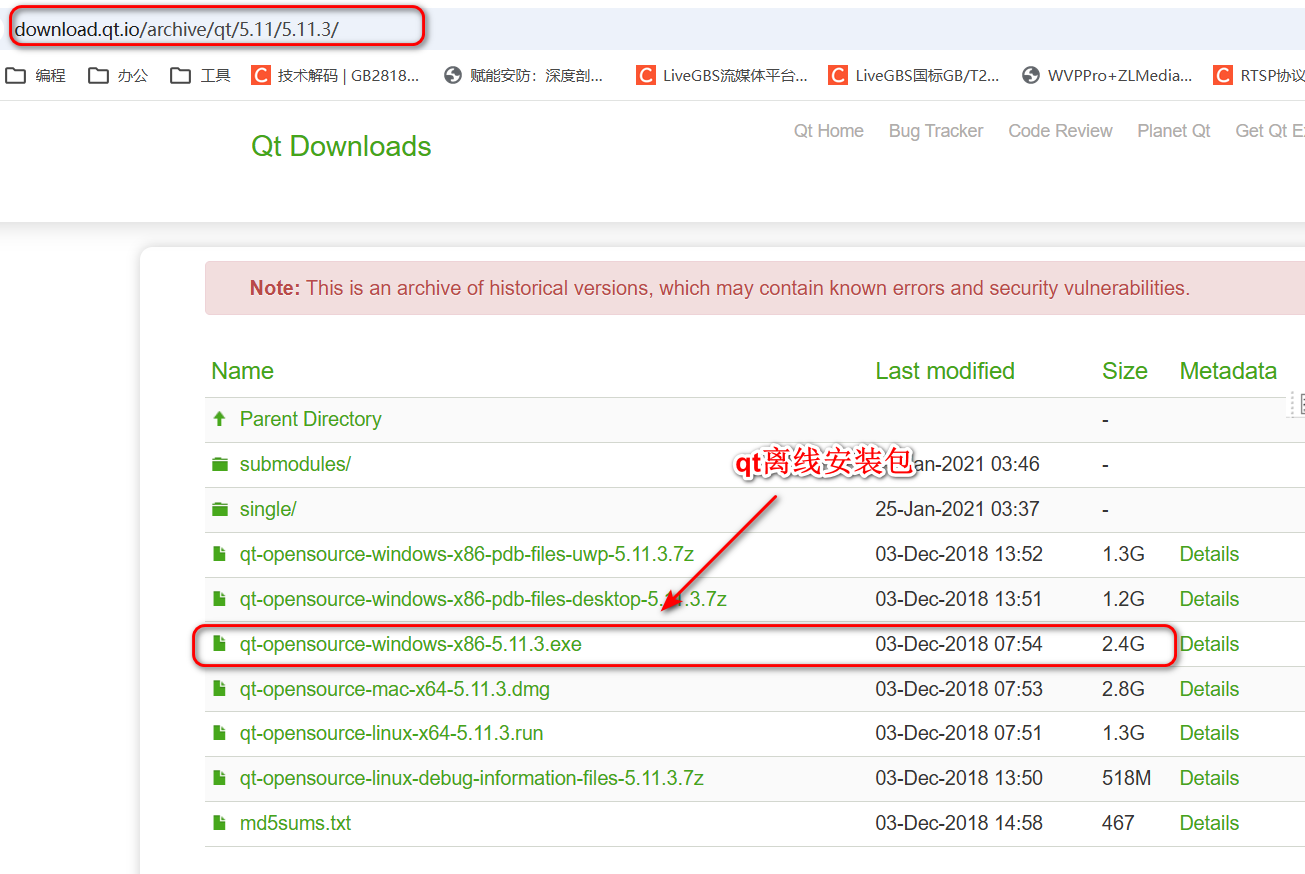Open the 办公 bookmark folder

[118, 75]
